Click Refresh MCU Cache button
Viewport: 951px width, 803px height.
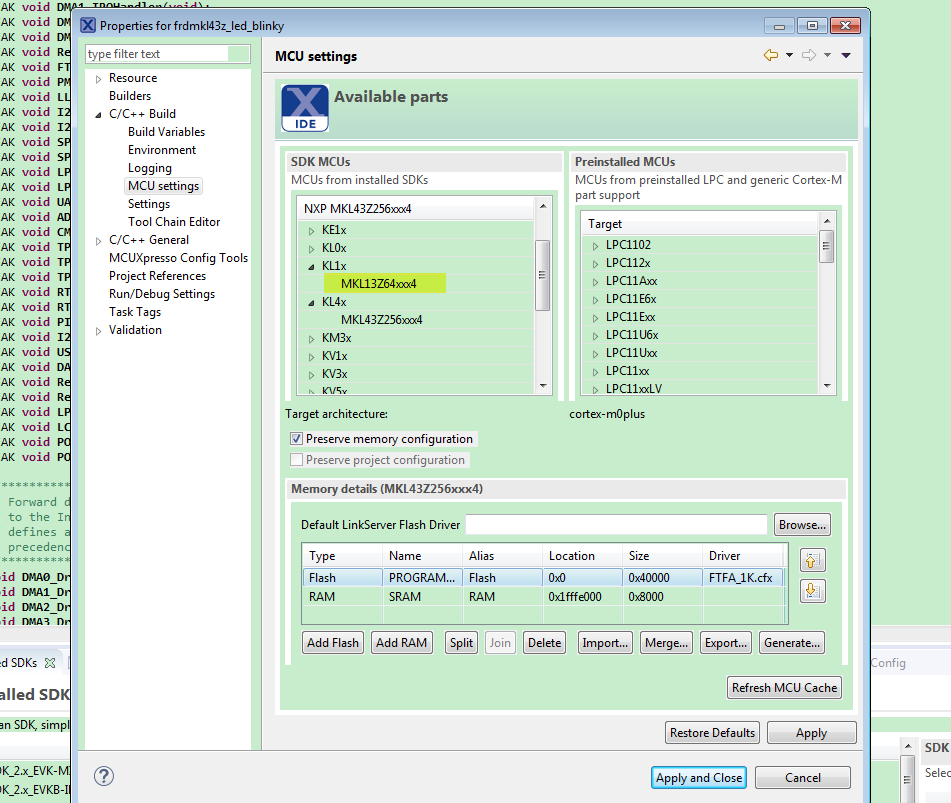click(784, 688)
